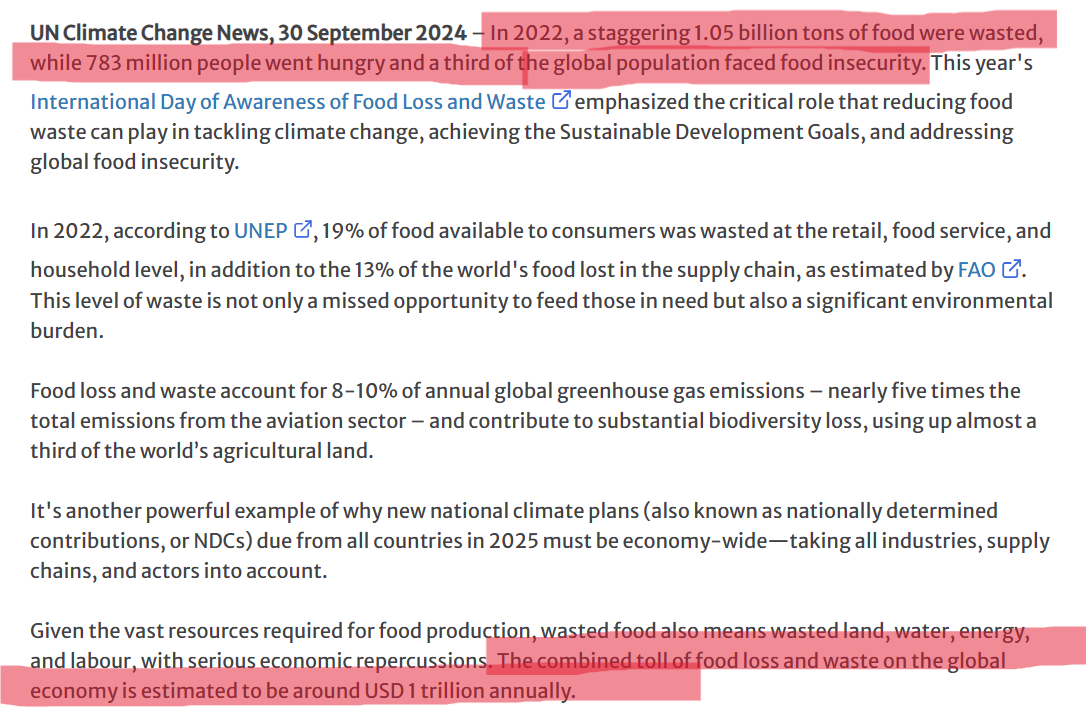Click the phrase "serious economic repercussions"
The width and height of the screenshot is (1086, 718).
[x=337, y=661]
